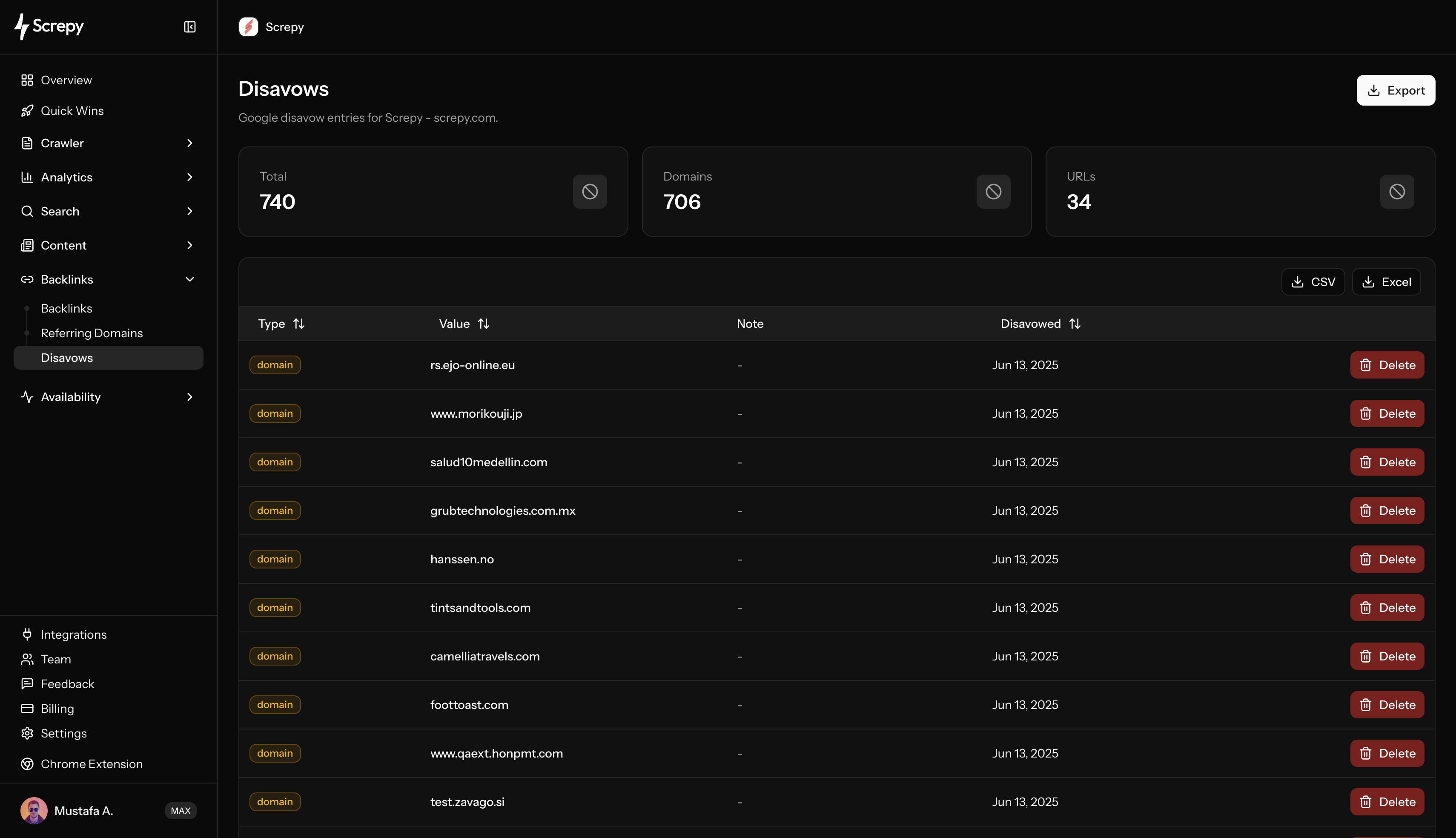Click Screpy project name in header
The width and height of the screenshot is (1456, 838).
point(285,27)
